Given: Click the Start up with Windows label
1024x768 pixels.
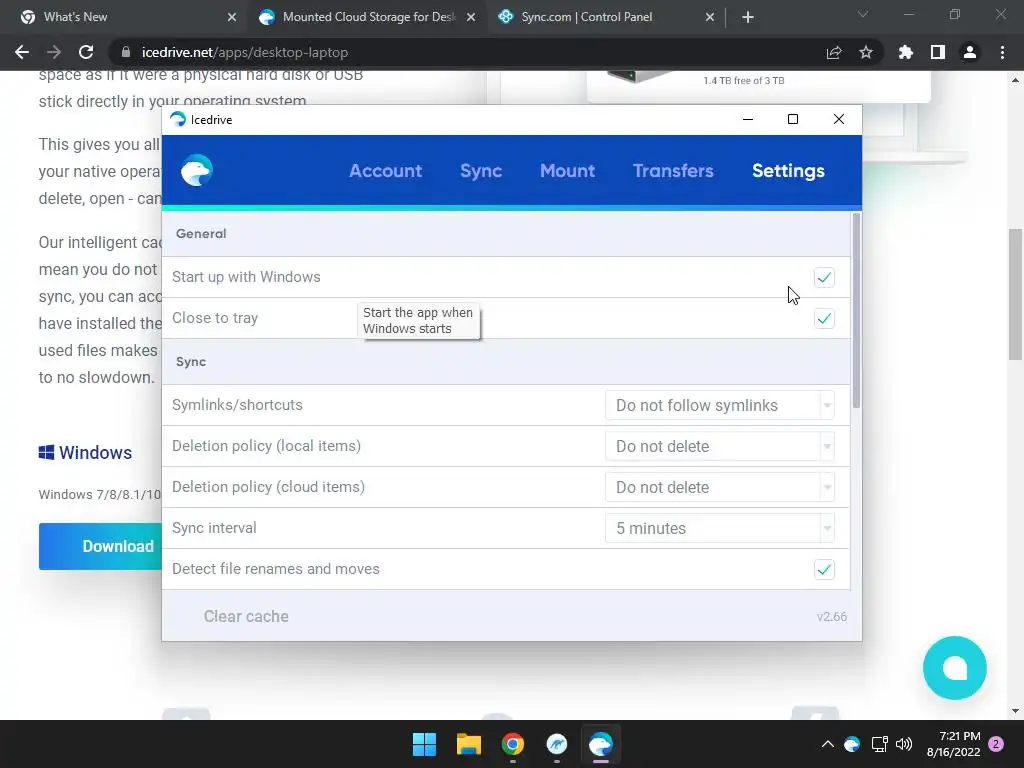Looking at the screenshot, I should (x=246, y=277).
